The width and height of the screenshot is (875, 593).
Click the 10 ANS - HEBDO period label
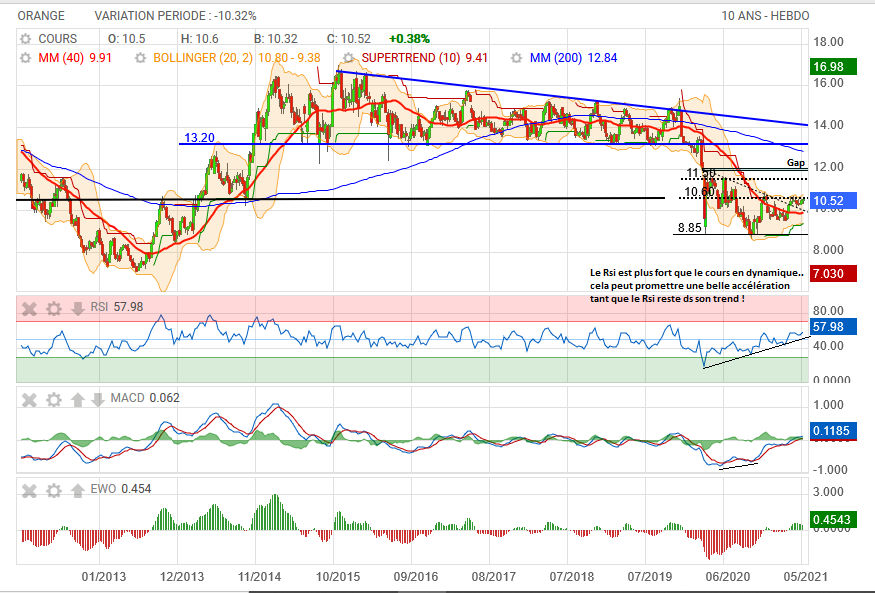(x=765, y=16)
